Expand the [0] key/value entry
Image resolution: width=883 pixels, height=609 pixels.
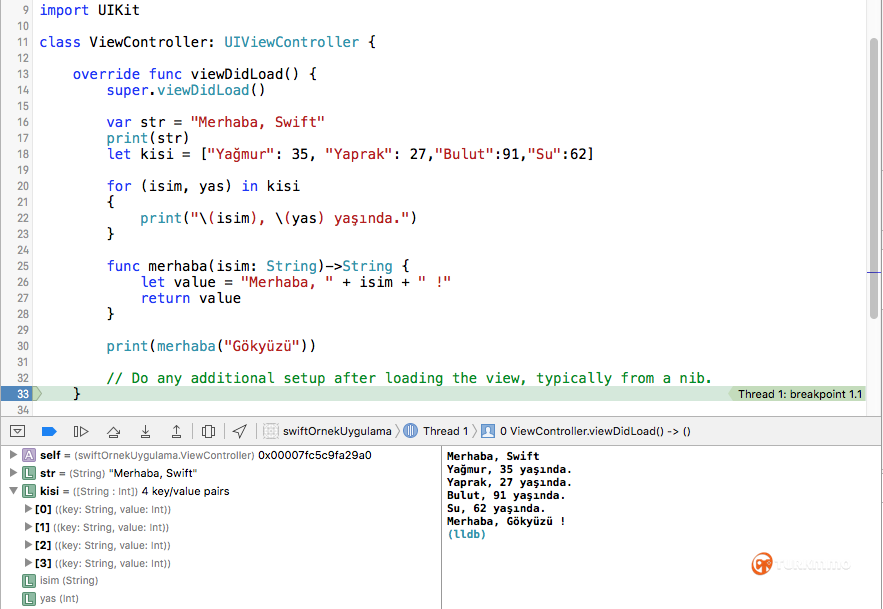[27, 509]
